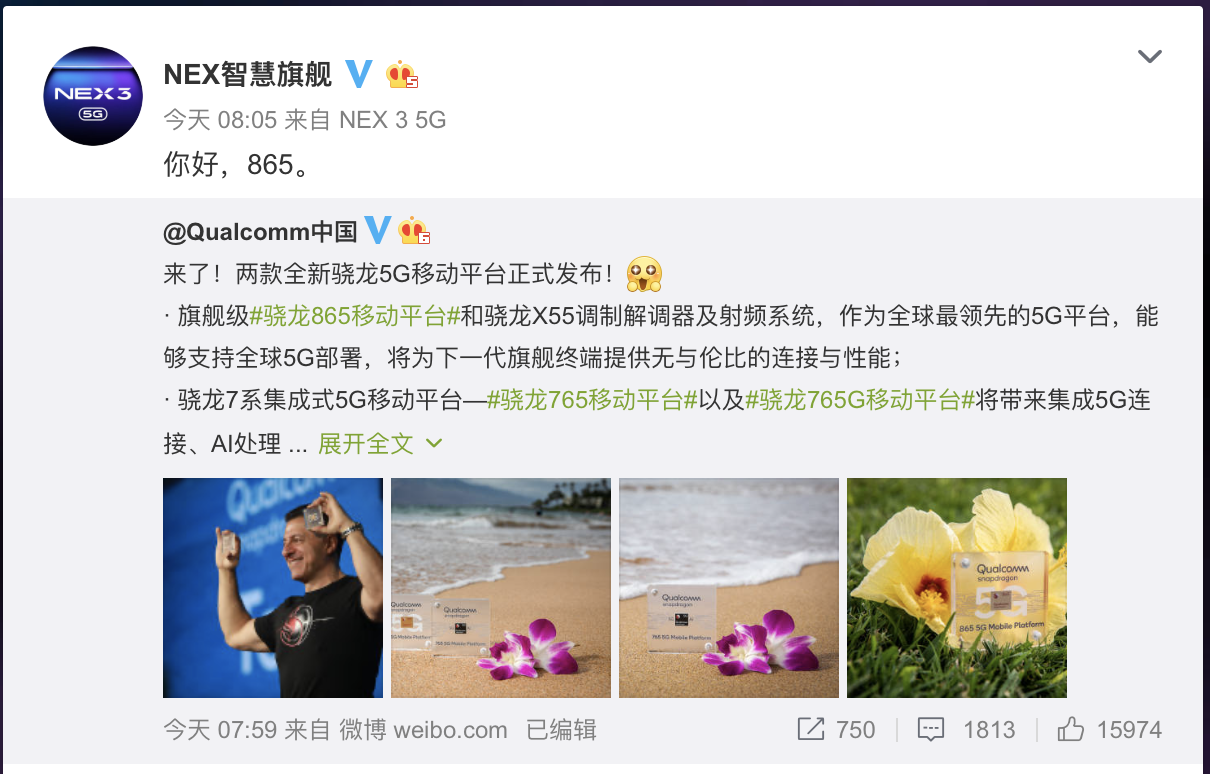Open the first #骁龙765移动平台# hashtag link
Viewport: 1210px width, 774px height.
click(592, 401)
